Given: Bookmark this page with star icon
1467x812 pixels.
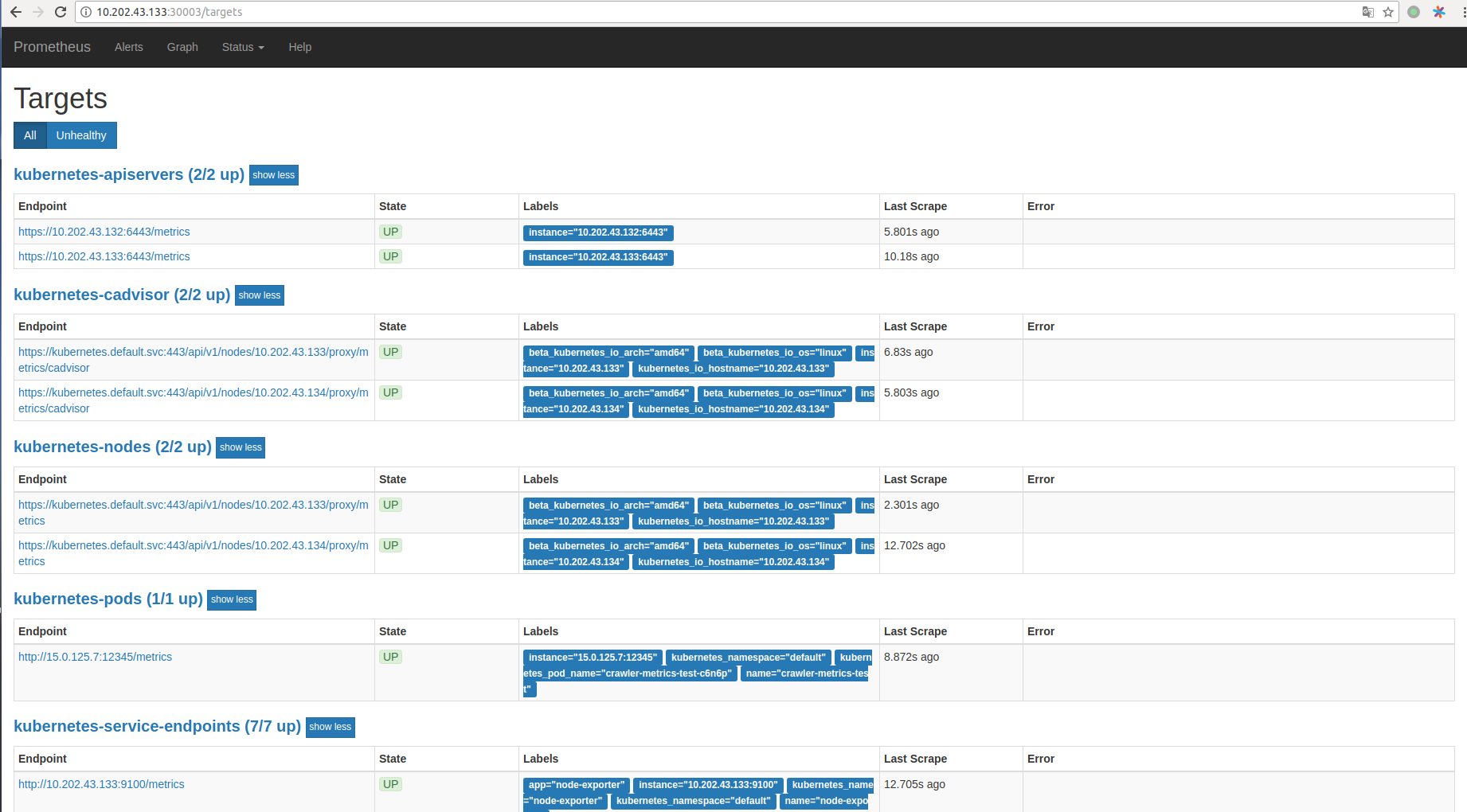Looking at the screenshot, I should (1388, 12).
